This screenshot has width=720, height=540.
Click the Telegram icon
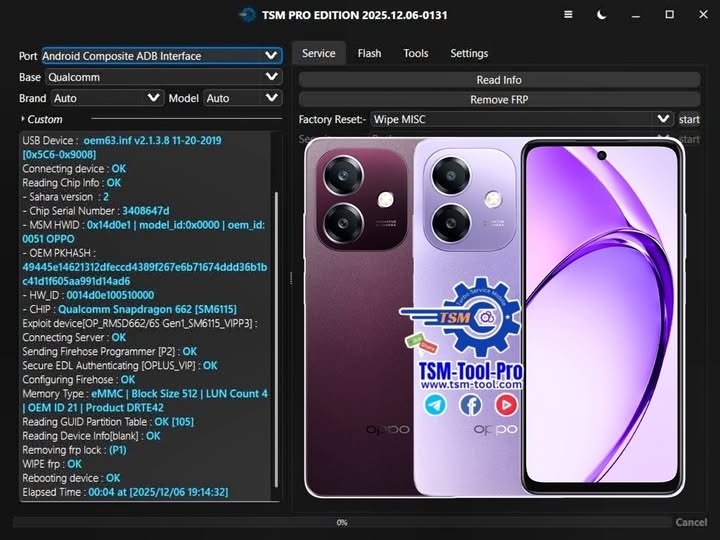click(x=435, y=404)
